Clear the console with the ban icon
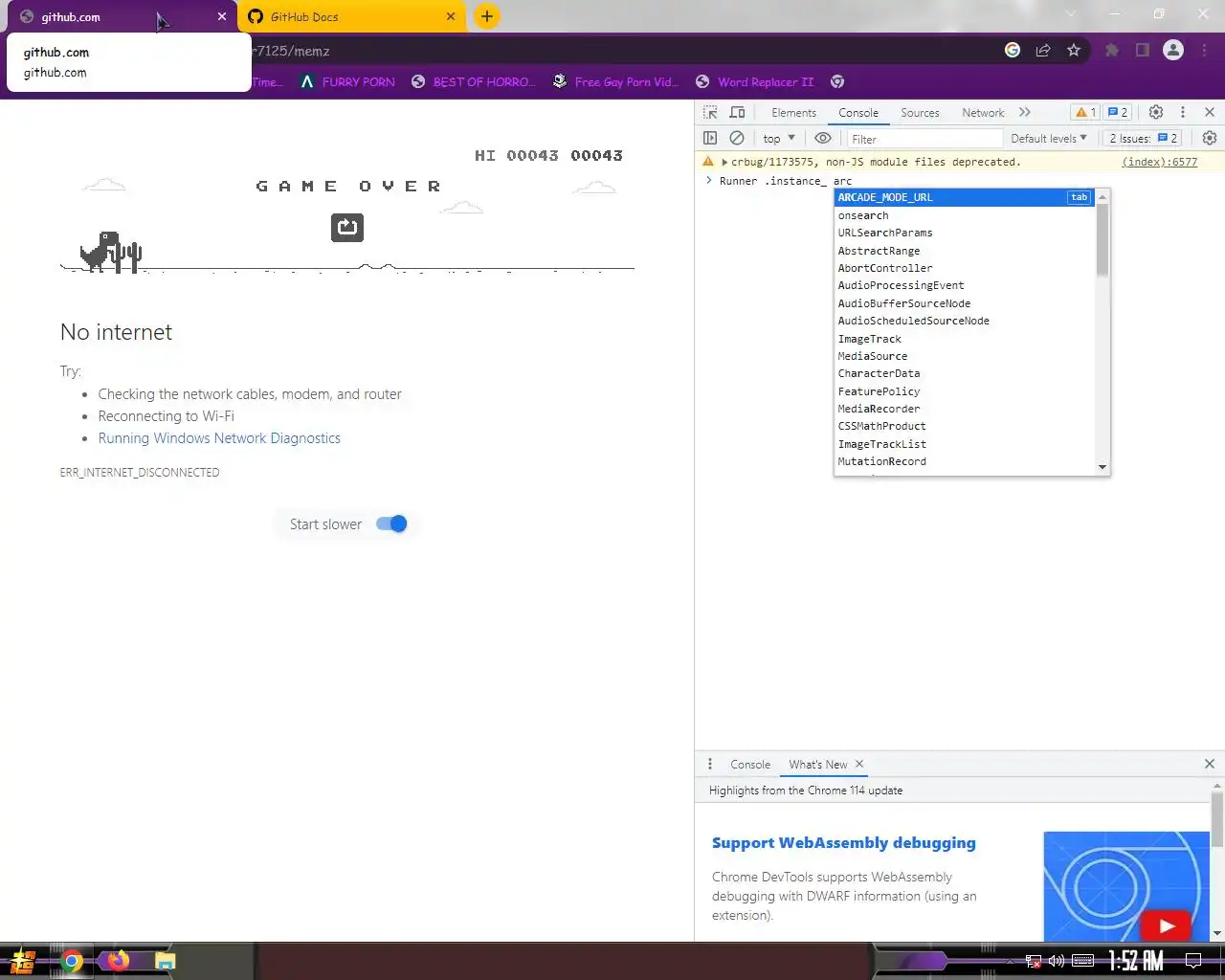1225x980 pixels. click(737, 138)
